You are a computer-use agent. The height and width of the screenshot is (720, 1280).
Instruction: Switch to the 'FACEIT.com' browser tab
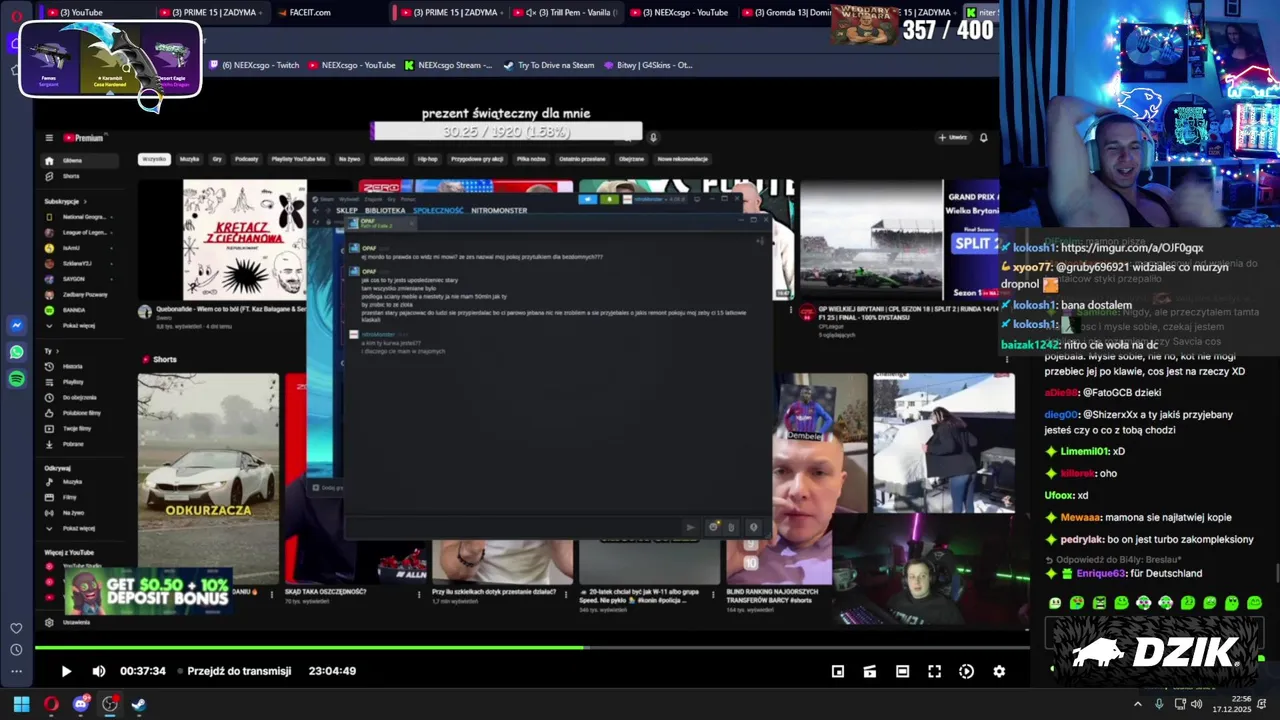[304, 12]
